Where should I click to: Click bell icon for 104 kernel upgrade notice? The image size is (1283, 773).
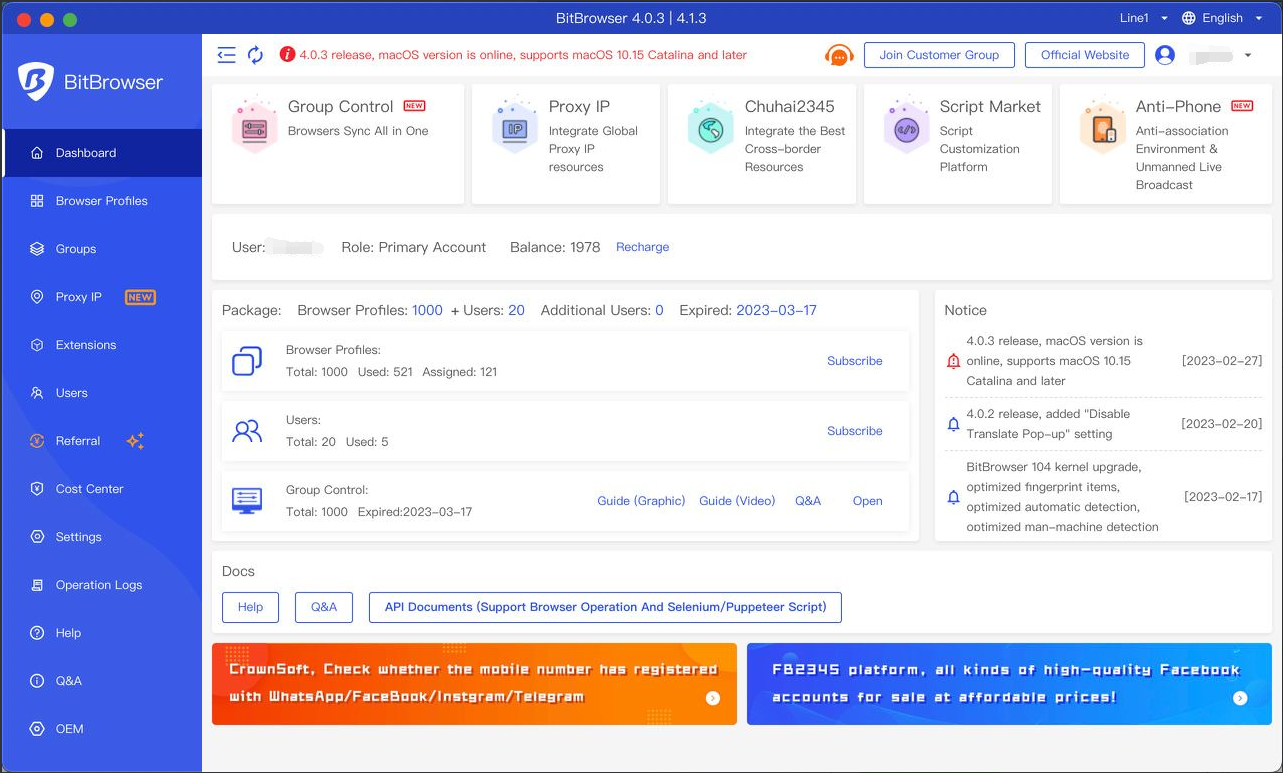[x=953, y=497]
